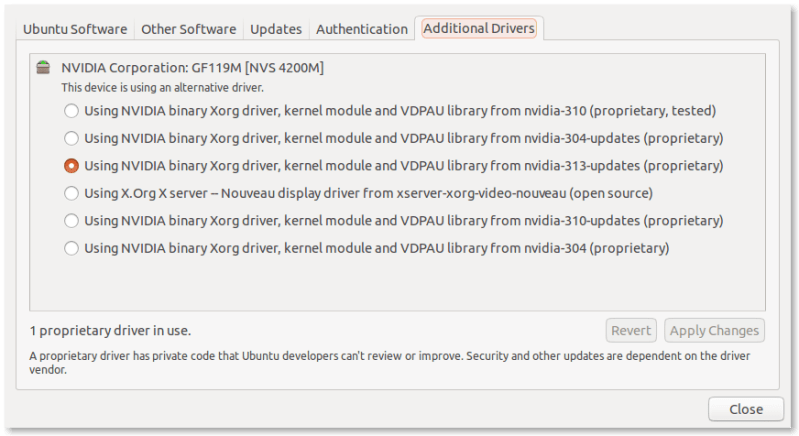The height and width of the screenshot is (436, 799).
Task: Click the NVIDIA graphics card device icon
Action: (x=43, y=67)
